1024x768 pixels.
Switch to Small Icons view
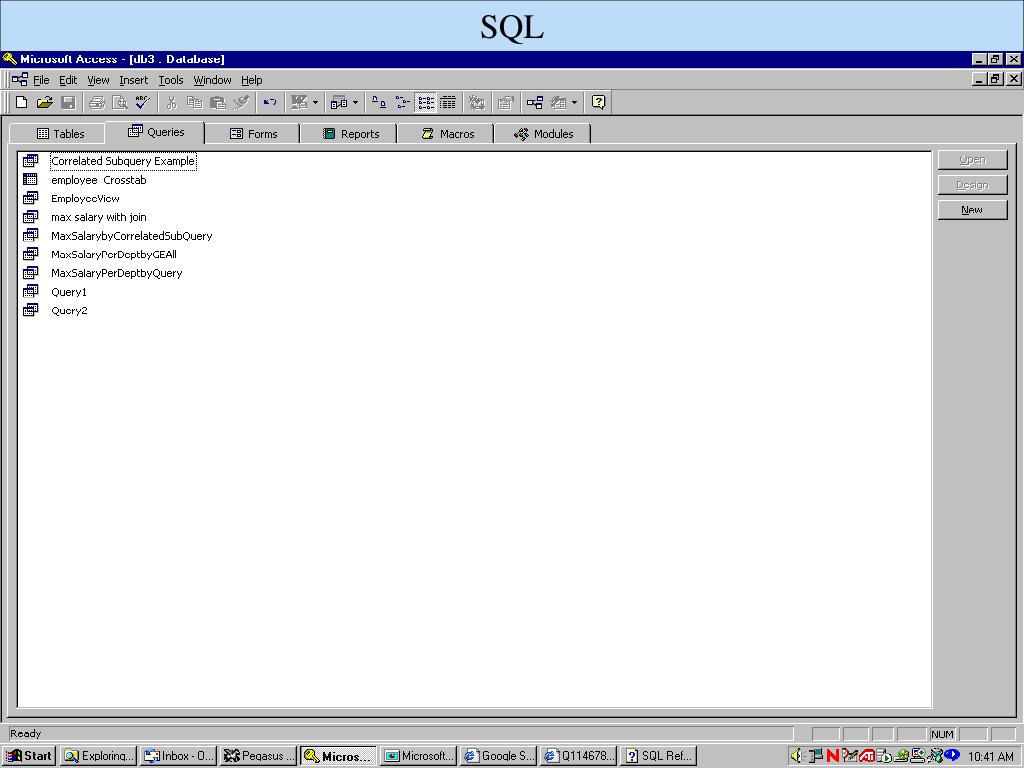402,103
